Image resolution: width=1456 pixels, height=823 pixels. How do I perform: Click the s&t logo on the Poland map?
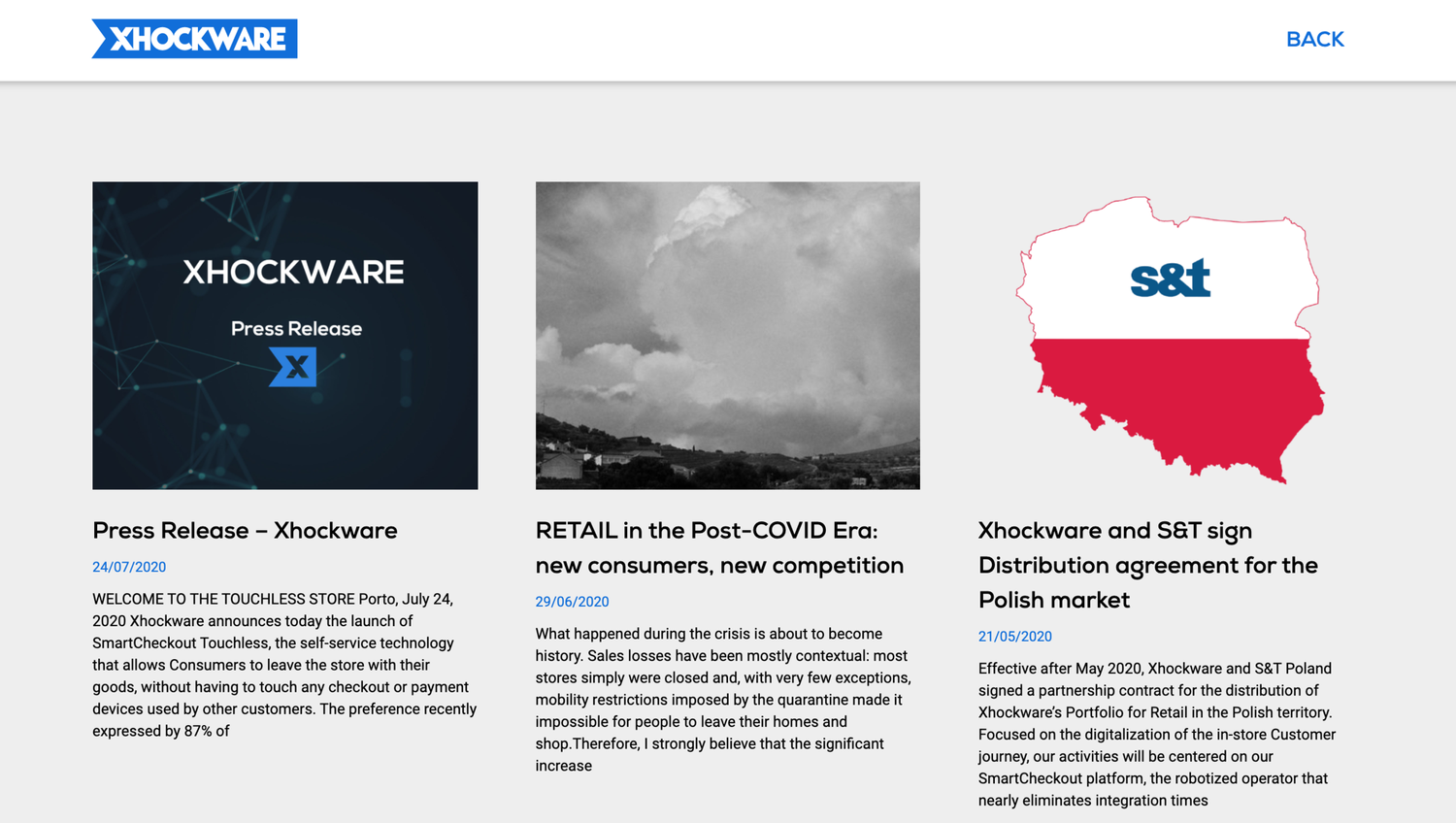pos(1170,279)
